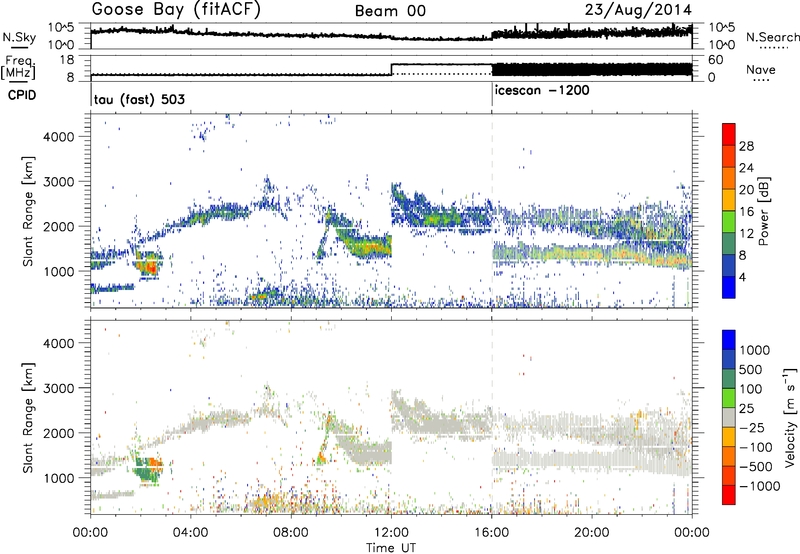Click the gray band of the Velocity color bar

point(729,417)
